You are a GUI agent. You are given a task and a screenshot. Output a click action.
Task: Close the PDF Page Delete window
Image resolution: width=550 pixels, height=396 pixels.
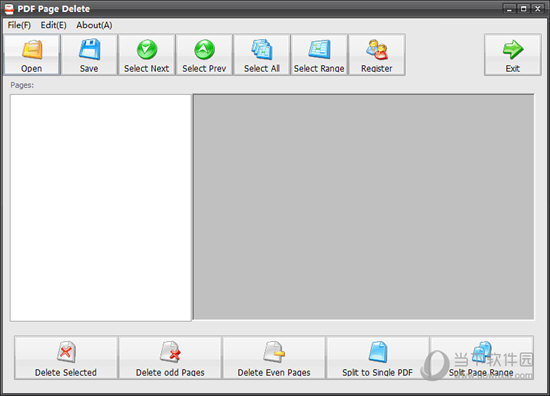point(537,9)
